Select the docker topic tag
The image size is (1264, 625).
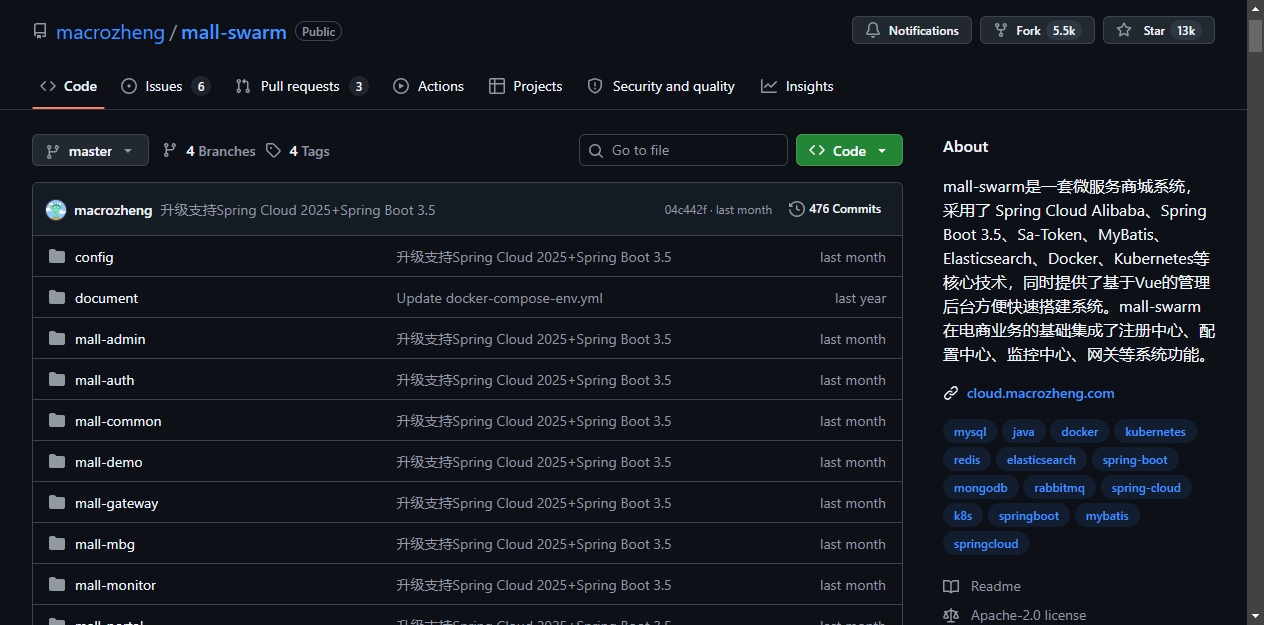[x=1080, y=432]
